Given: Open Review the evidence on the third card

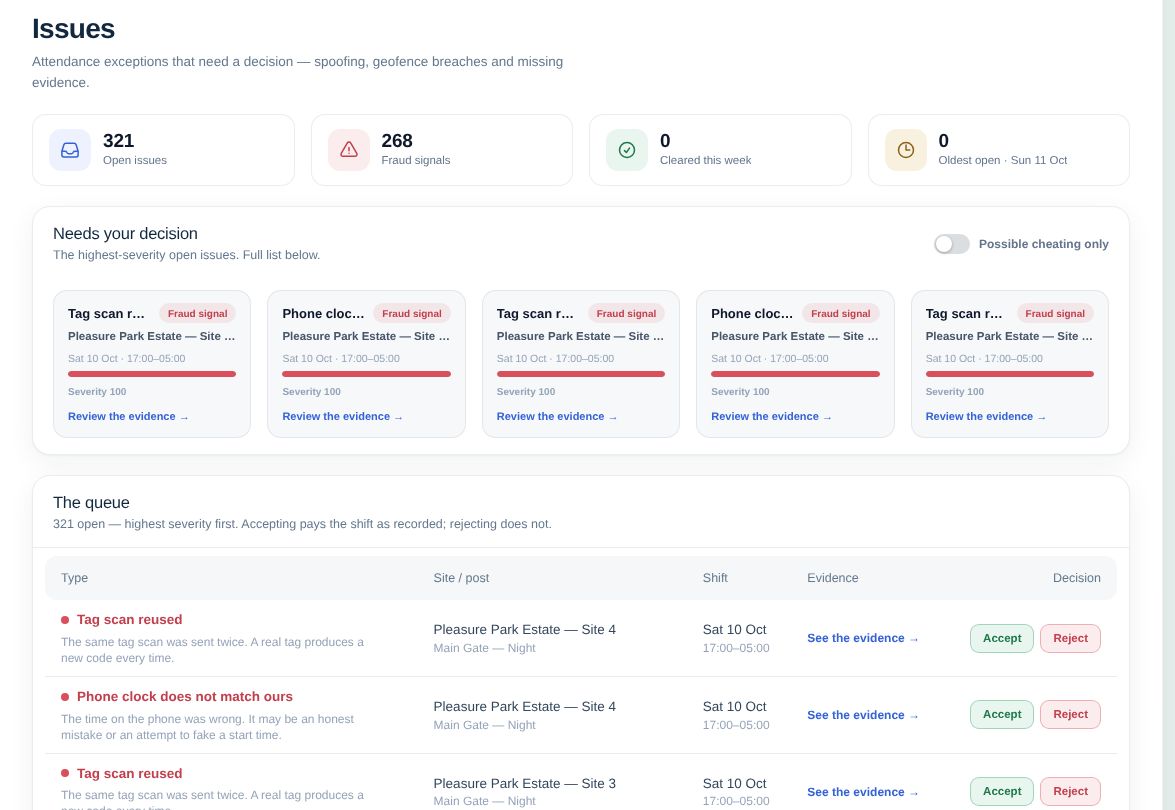Looking at the screenshot, I should [x=556, y=417].
